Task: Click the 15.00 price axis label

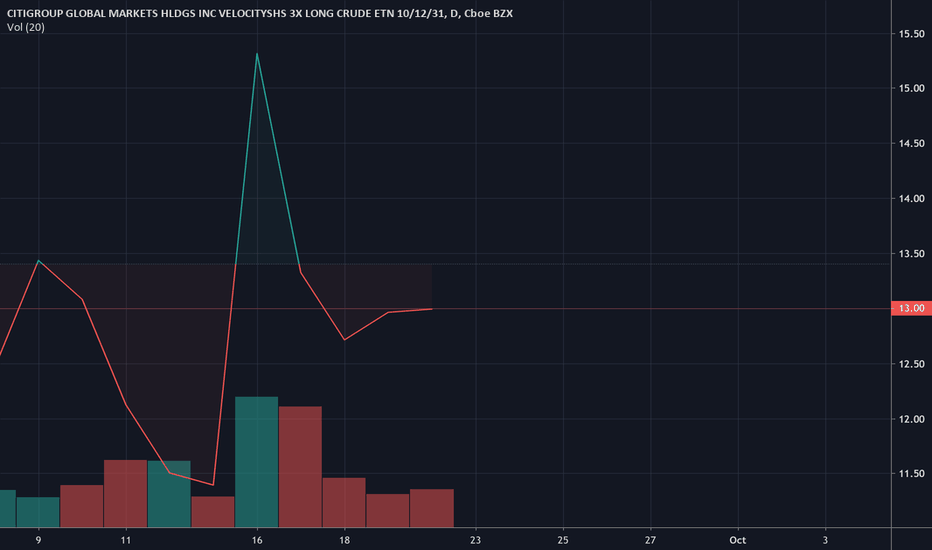Action: pyautogui.click(x=912, y=88)
